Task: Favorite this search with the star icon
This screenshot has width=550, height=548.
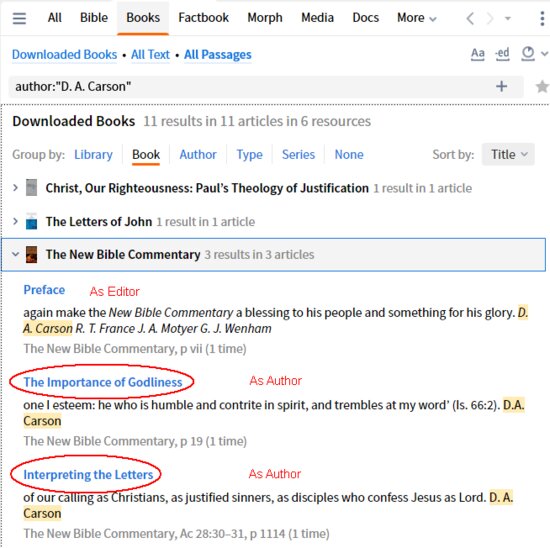Action: tap(542, 86)
